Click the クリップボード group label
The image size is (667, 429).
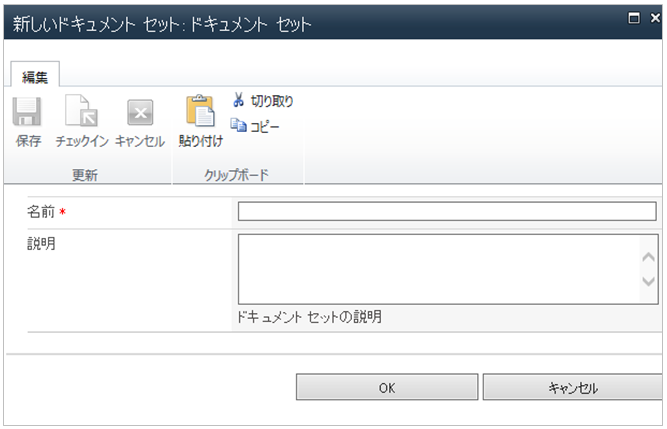(237, 175)
